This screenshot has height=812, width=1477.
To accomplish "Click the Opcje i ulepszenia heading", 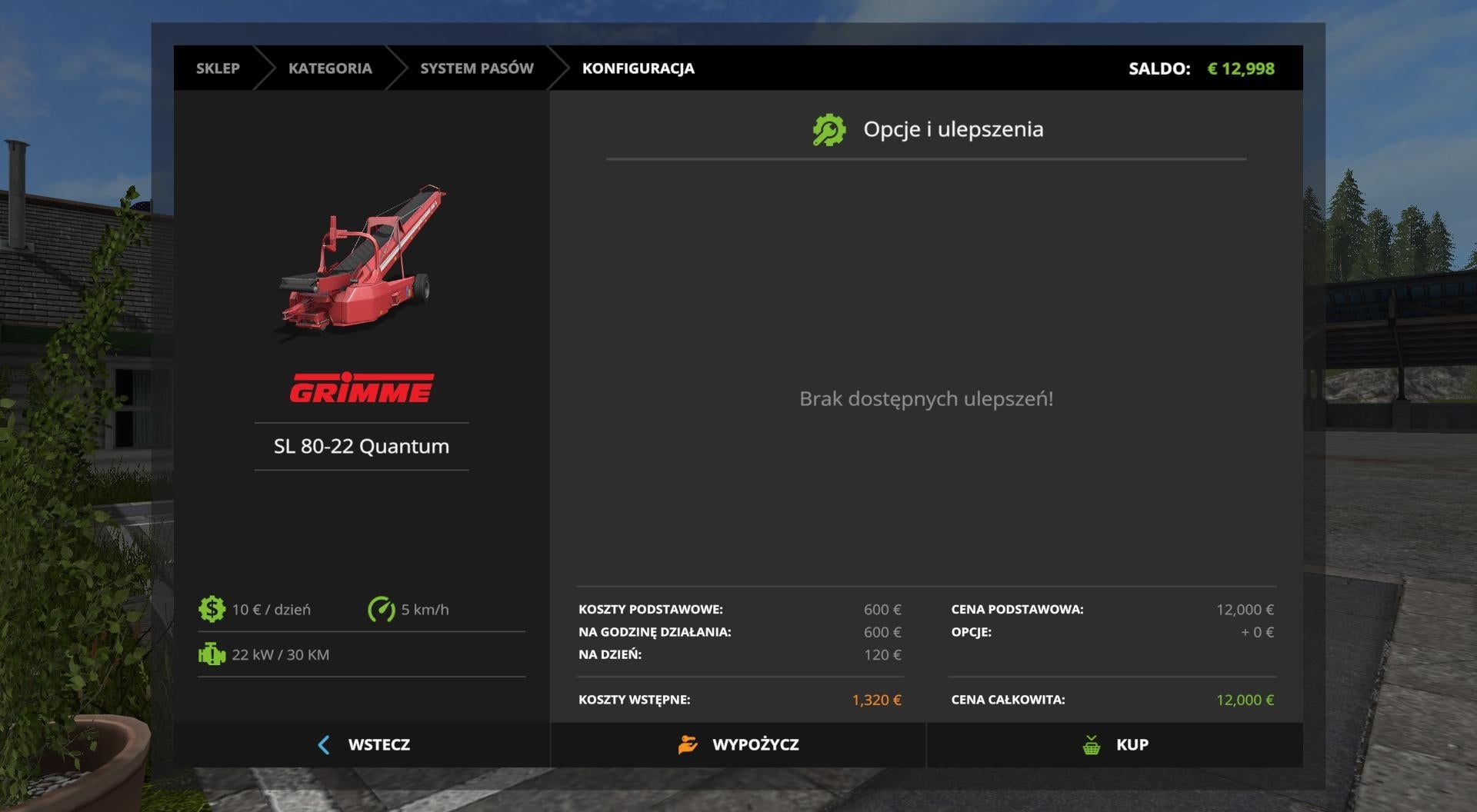I will 953,129.
